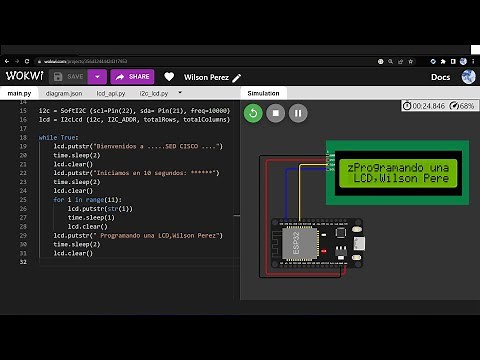The height and width of the screenshot is (360, 480).
Task: Click the translate icon in address bar
Action: click(380, 61)
